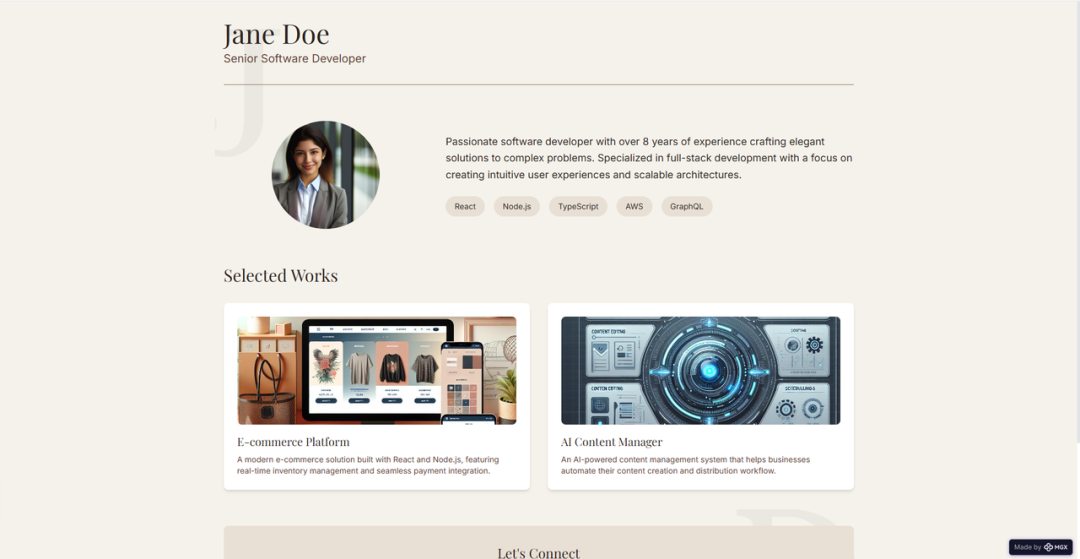Click the Let's Connect heading
The width and height of the screenshot is (1080, 559).
539,553
